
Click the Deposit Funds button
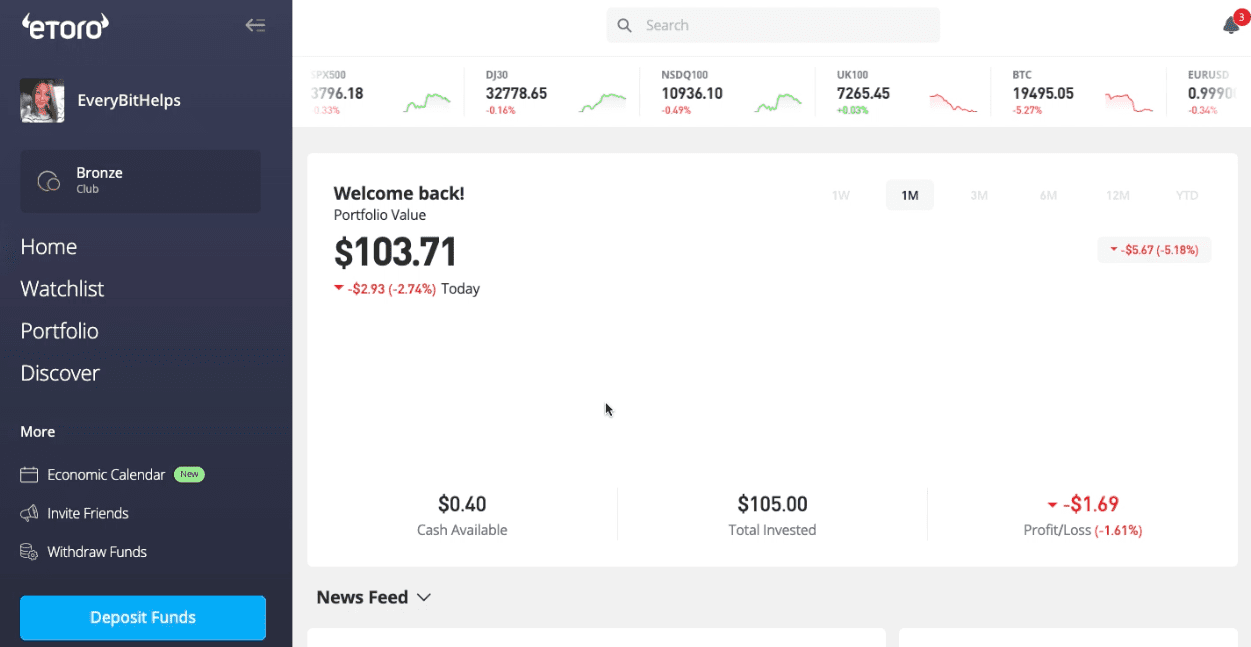[x=143, y=617]
